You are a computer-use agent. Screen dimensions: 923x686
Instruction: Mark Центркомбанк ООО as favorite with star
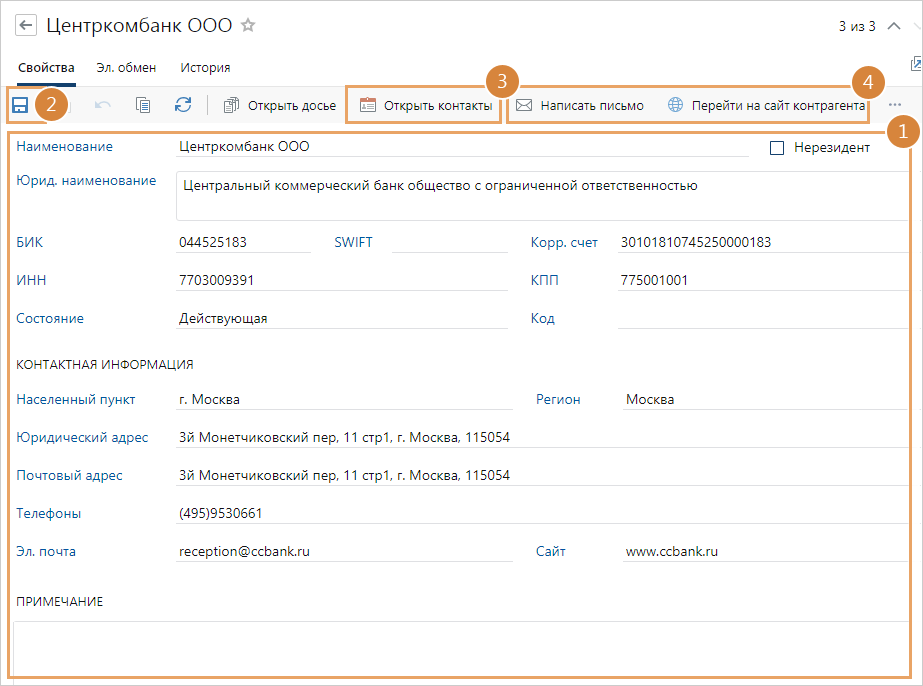click(x=248, y=26)
